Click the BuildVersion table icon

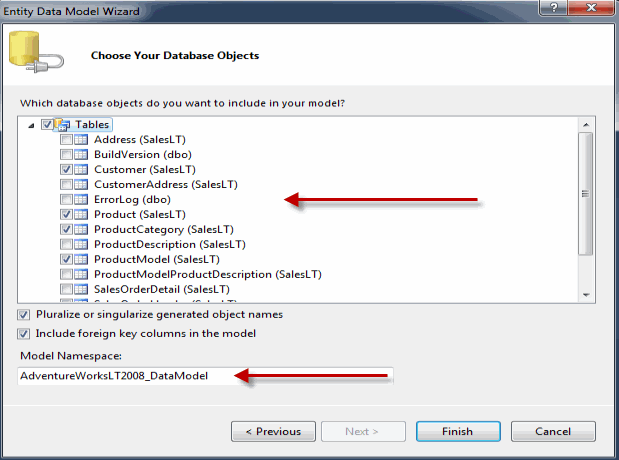[81, 154]
